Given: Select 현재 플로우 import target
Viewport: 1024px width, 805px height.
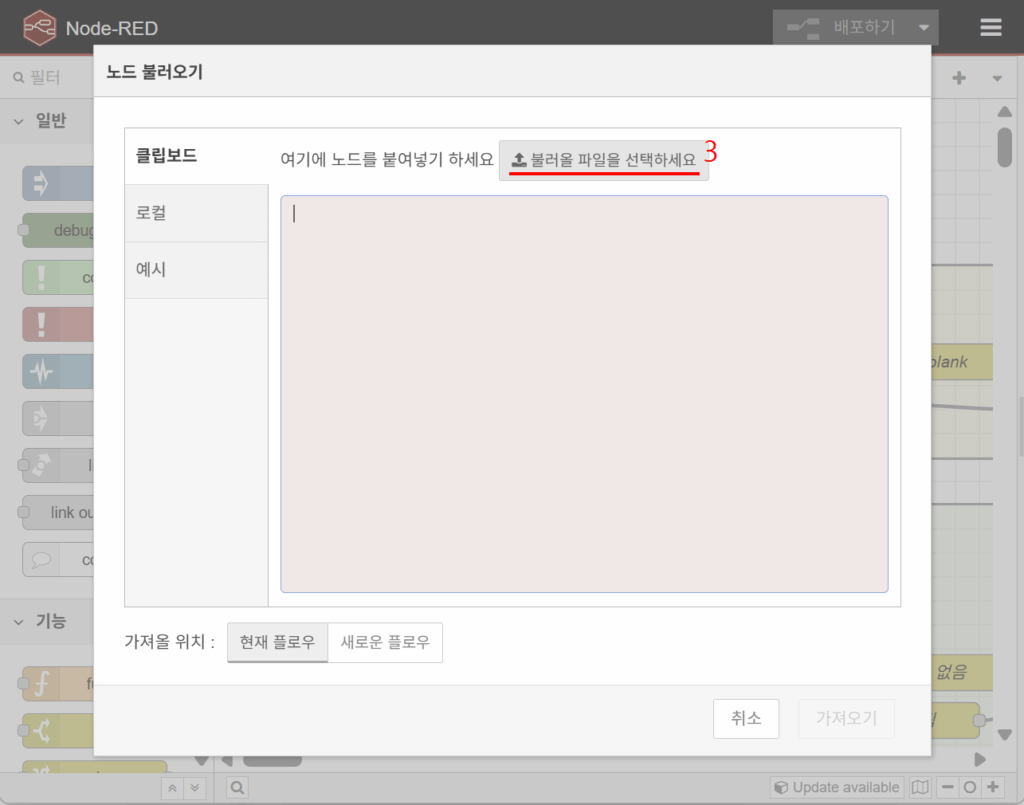Looking at the screenshot, I should click(x=277, y=643).
